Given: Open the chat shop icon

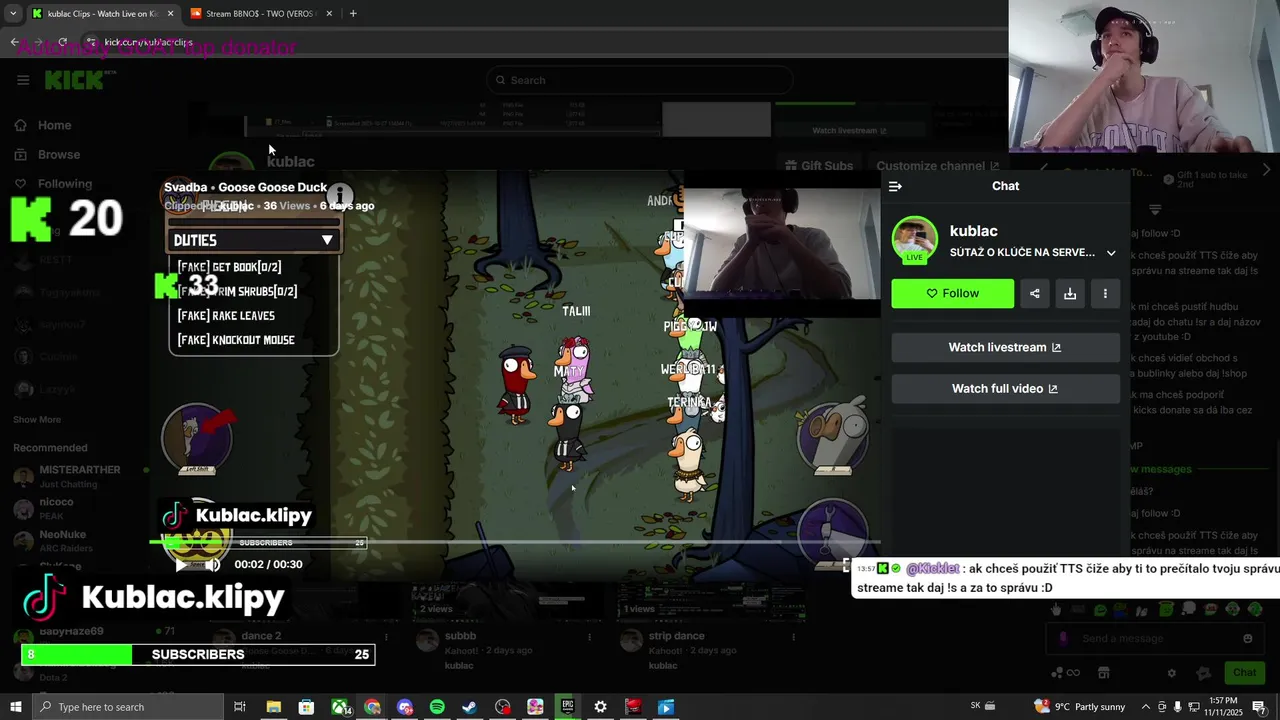Looking at the screenshot, I should (x=1104, y=673).
